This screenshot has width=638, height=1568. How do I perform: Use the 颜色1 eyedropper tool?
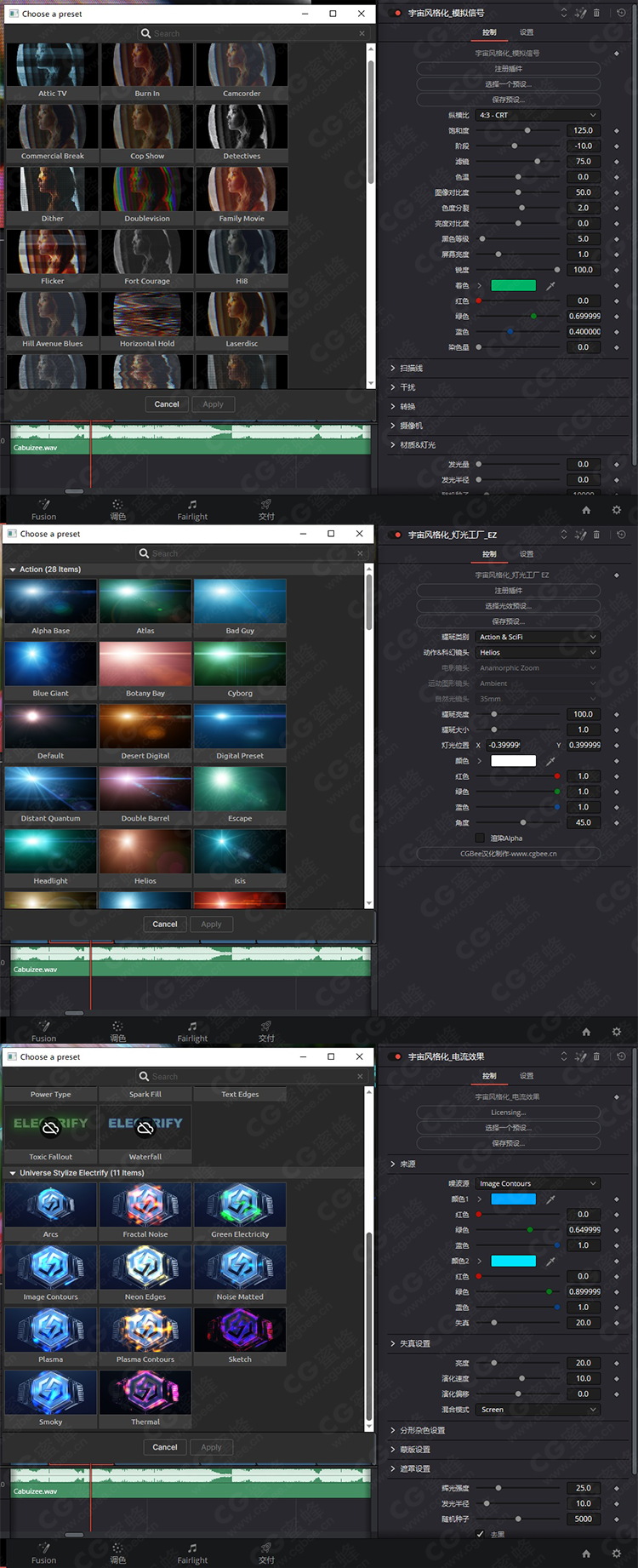point(550,1199)
